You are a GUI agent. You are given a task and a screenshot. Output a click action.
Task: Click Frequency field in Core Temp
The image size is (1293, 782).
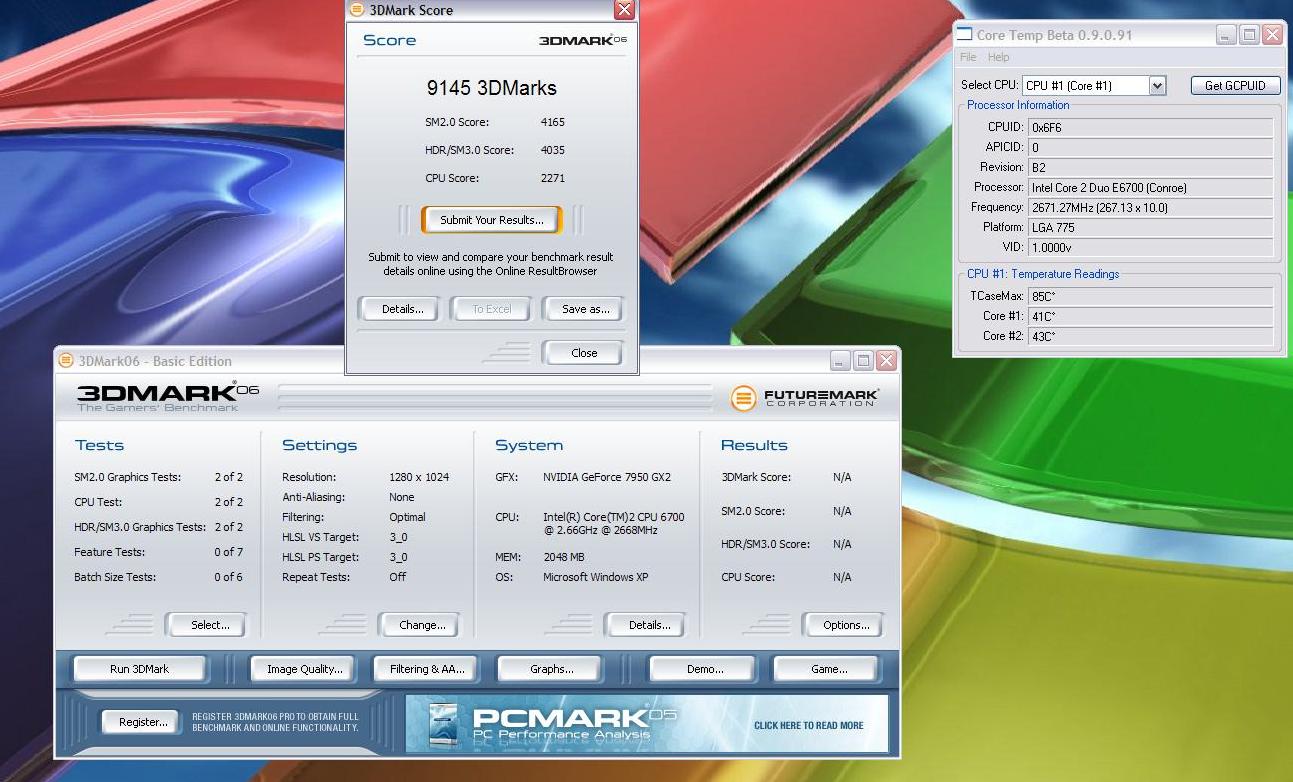[x=1150, y=207]
